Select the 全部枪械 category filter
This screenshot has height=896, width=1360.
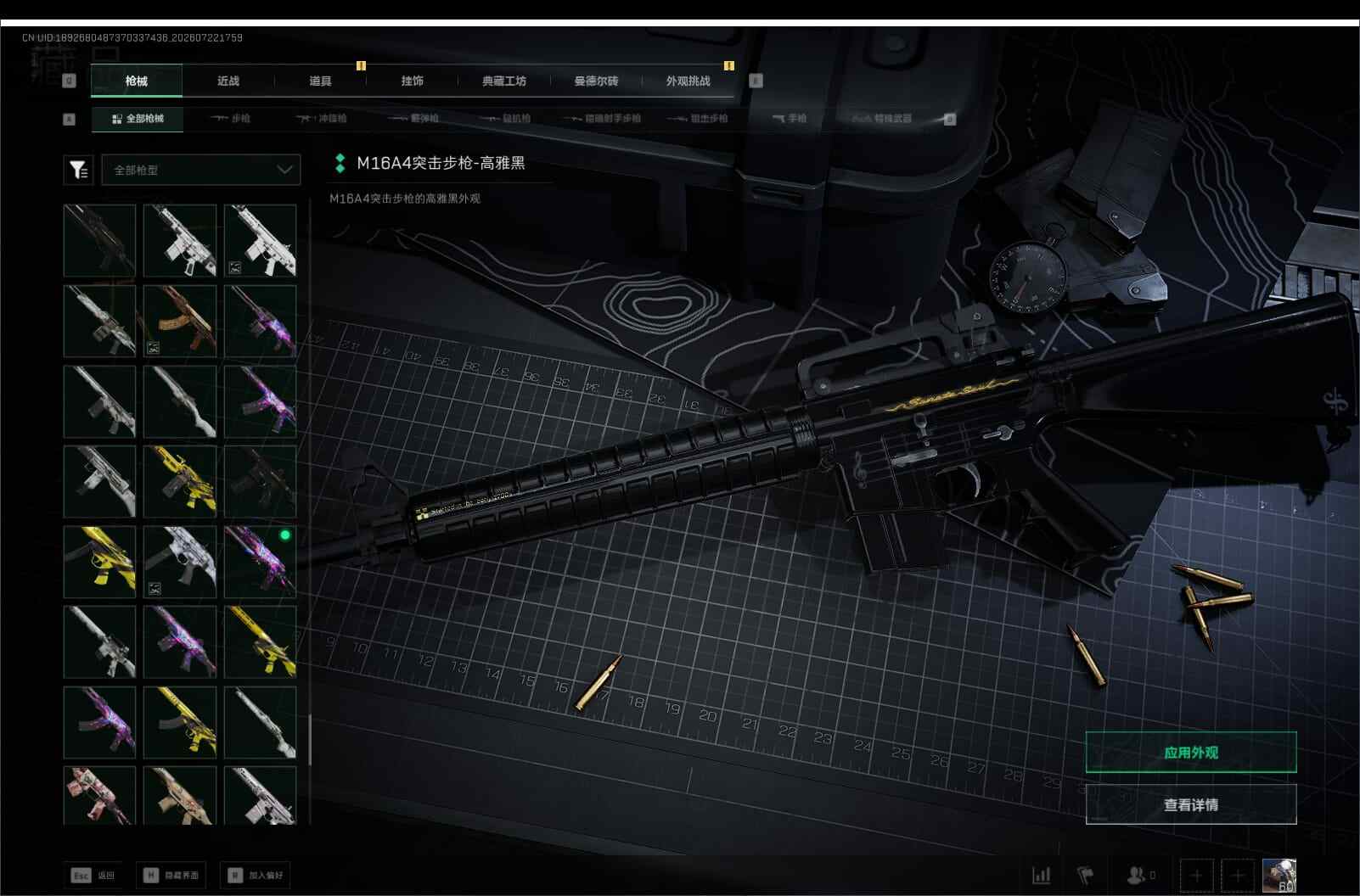click(138, 119)
